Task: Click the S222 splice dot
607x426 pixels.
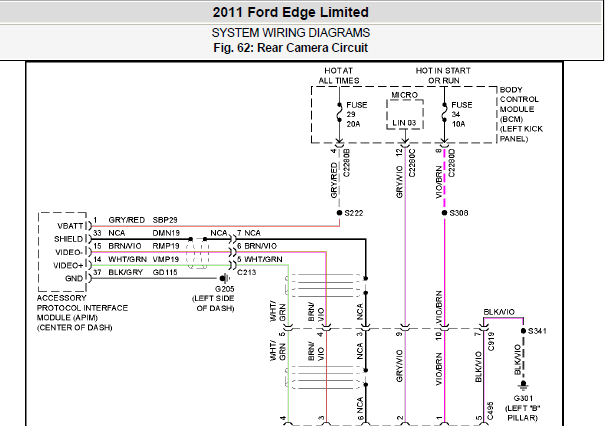Action: pyautogui.click(x=340, y=213)
